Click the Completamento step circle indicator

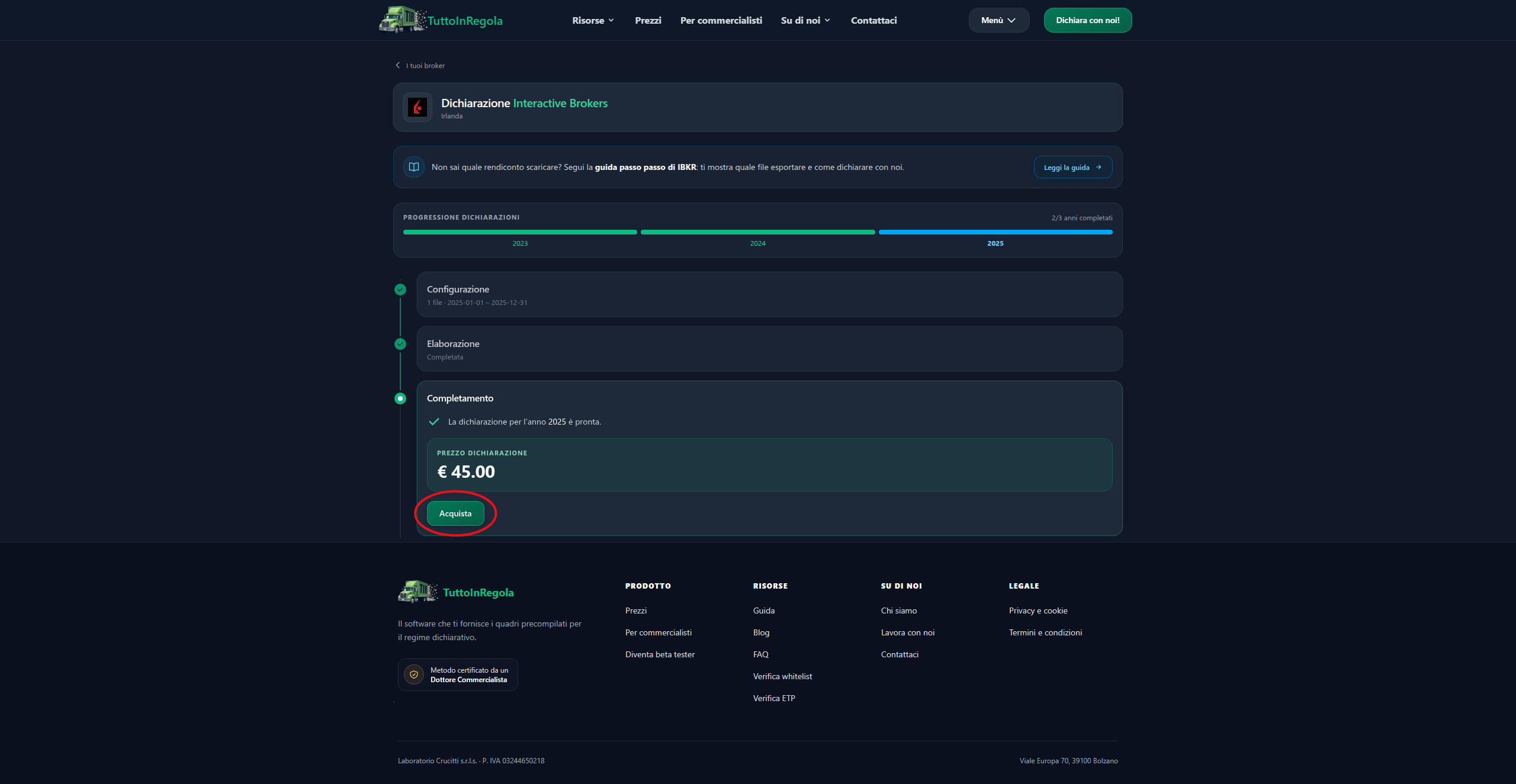point(400,399)
